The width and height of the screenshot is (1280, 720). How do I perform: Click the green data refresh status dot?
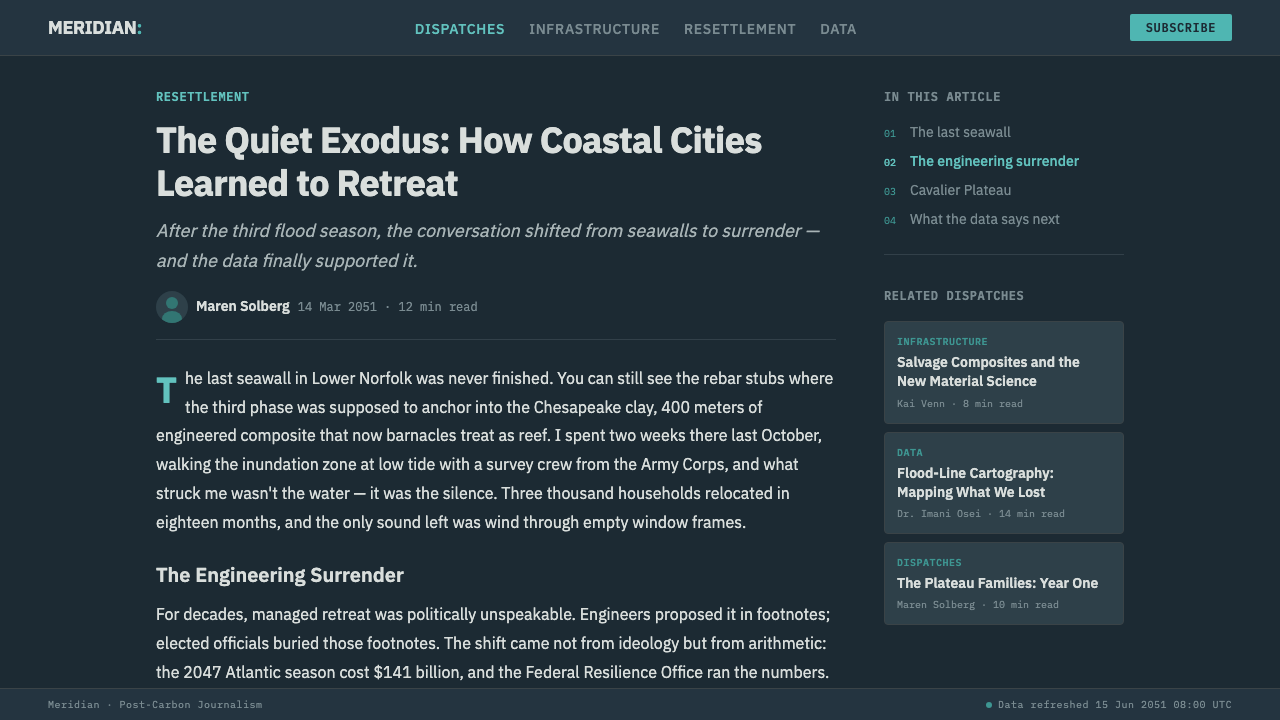(989, 705)
